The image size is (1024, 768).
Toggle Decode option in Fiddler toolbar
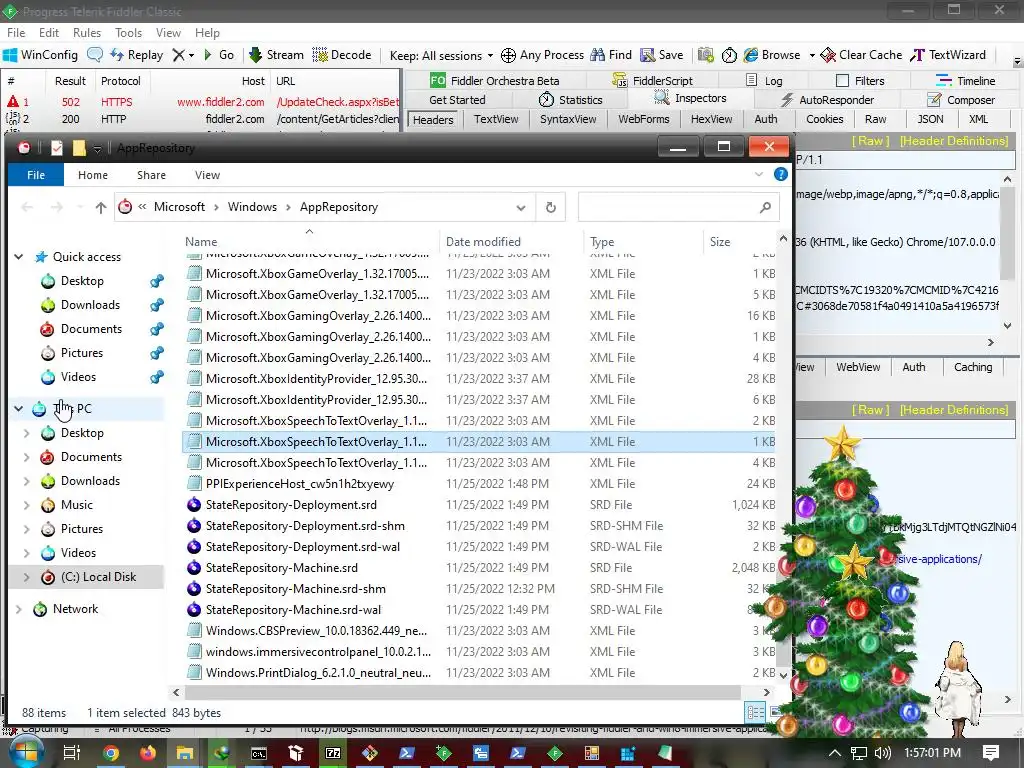pos(342,55)
